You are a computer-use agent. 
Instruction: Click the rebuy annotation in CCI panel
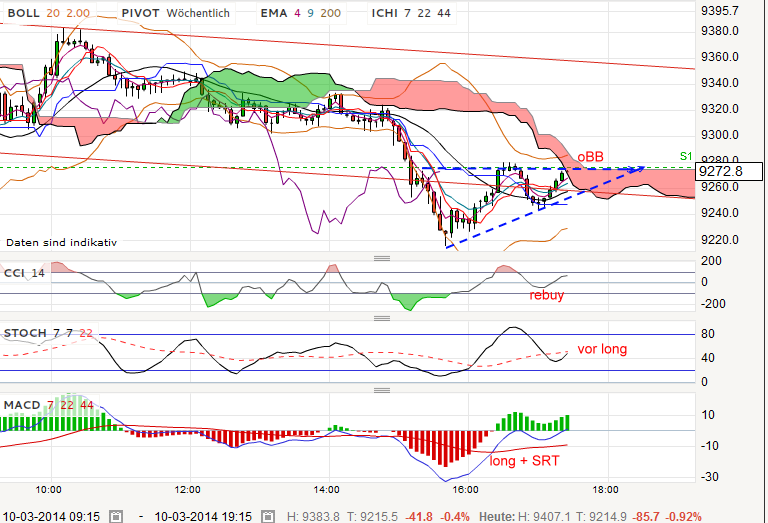pos(547,295)
